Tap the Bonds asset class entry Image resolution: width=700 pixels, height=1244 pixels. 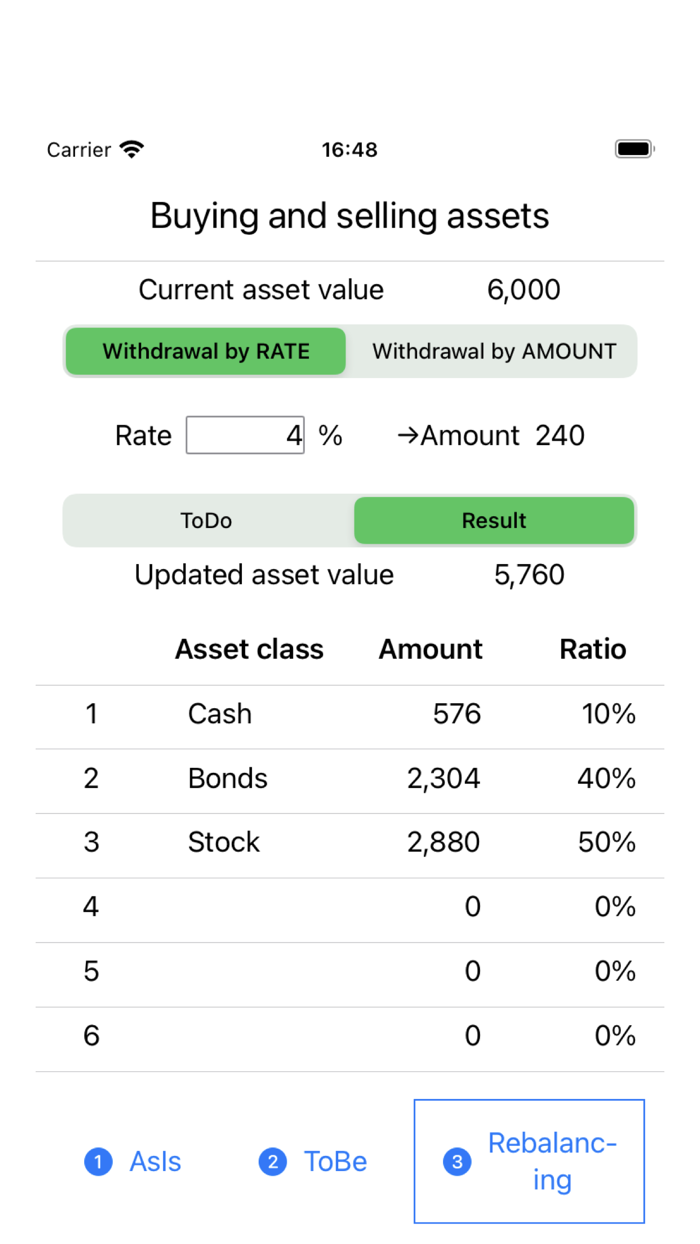pyautogui.click(x=227, y=778)
